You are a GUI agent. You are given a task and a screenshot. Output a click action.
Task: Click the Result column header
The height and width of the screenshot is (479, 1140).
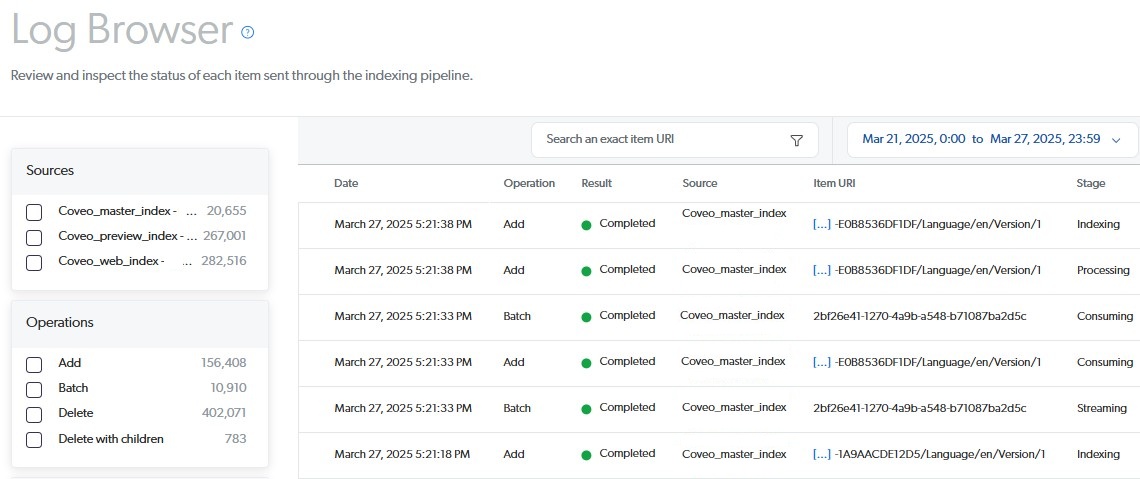pyautogui.click(x=597, y=183)
